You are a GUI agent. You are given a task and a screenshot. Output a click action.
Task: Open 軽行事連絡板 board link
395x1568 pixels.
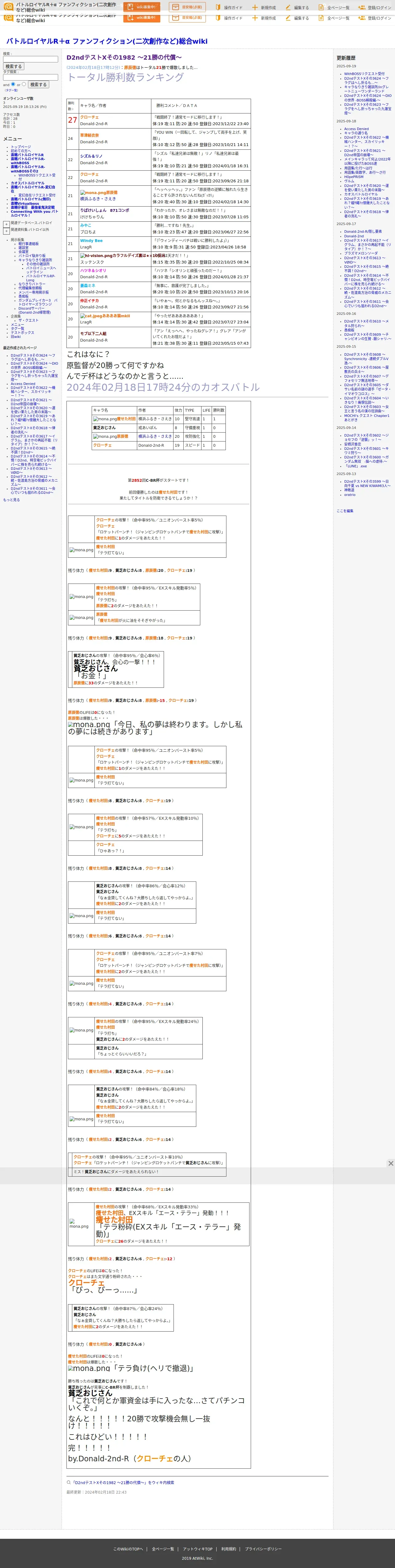[x=28, y=244]
